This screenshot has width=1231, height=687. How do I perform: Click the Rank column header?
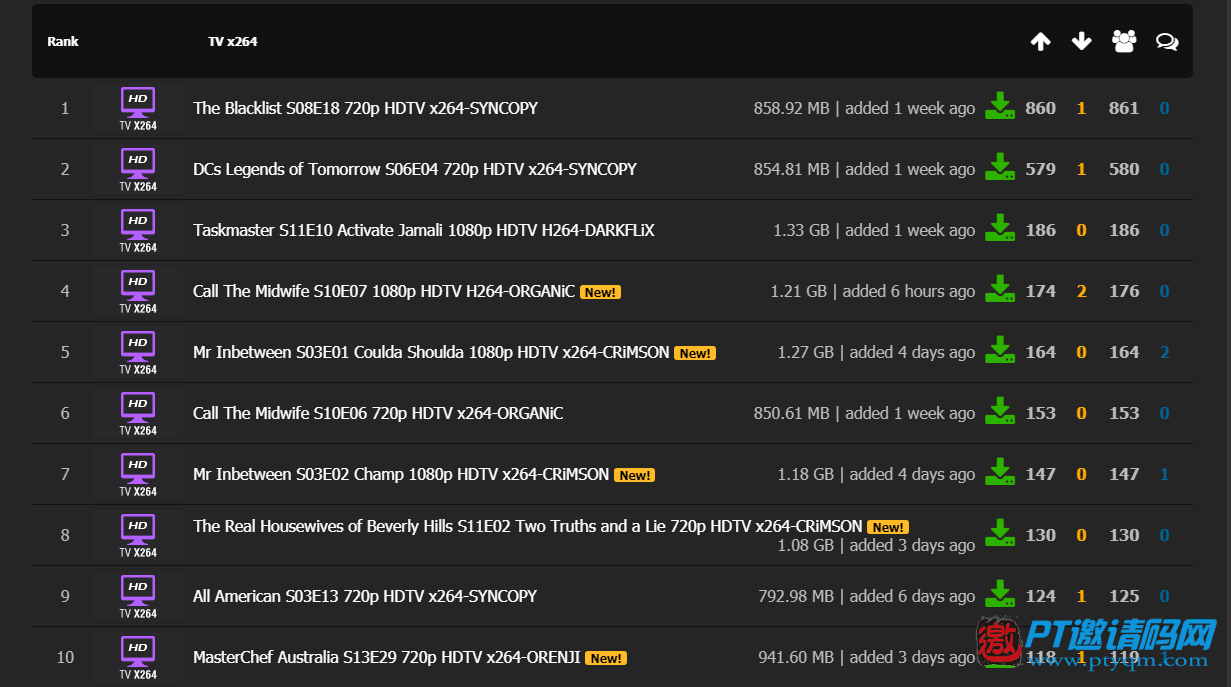pyautogui.click(x=63, y=41)
